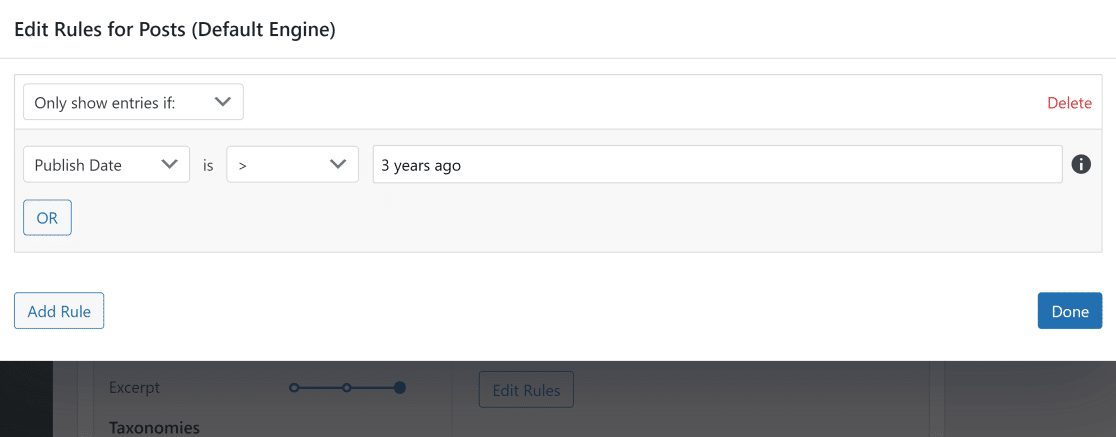The image size is (1116, 437).
Task: Click the Excerpt label in the background panel
Action: point(135,388)
